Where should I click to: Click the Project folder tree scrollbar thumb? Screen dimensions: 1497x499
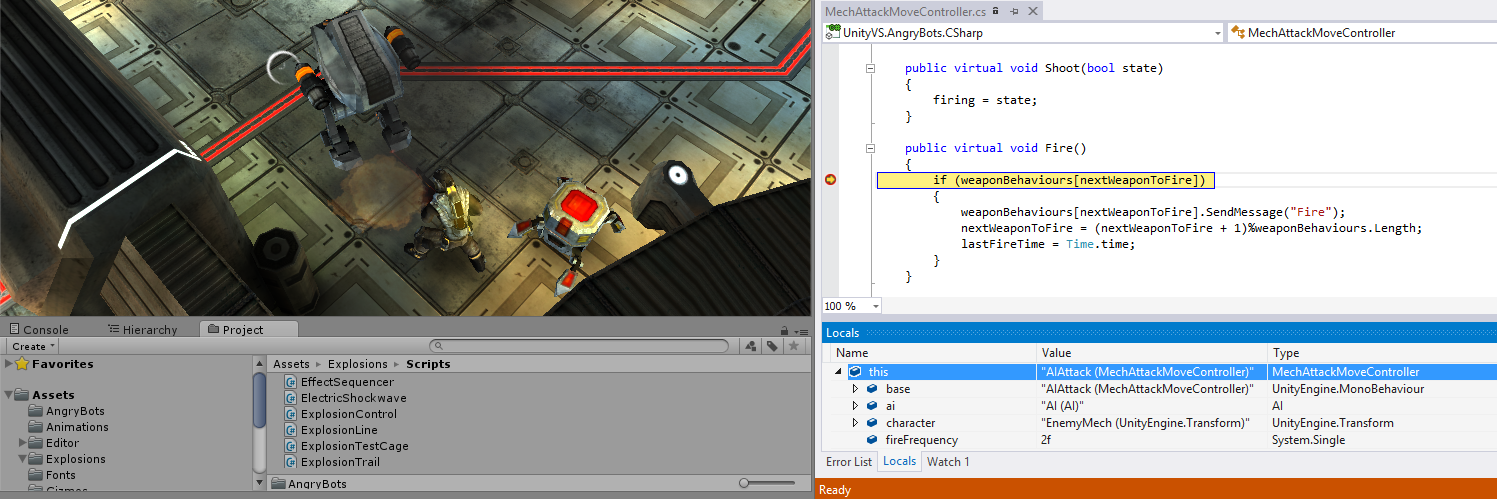click(x=259, y=399)
